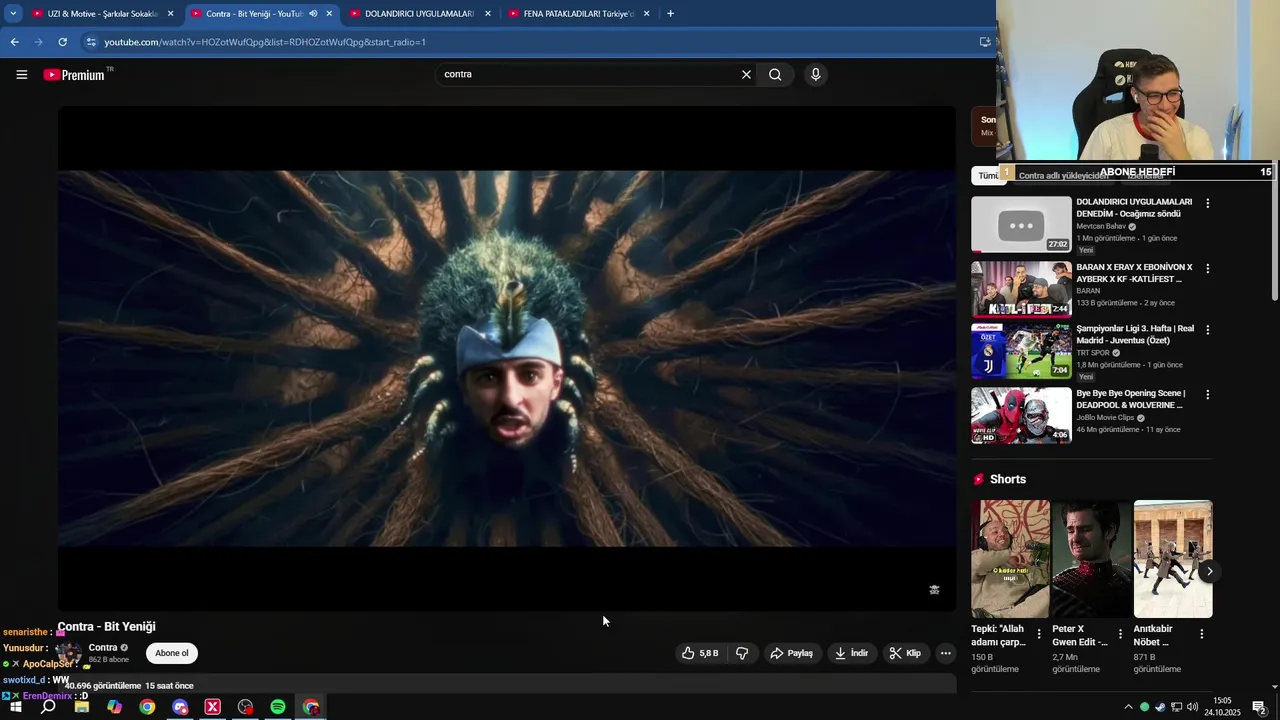Open the browser tab list dropdown

click(13, 13)
